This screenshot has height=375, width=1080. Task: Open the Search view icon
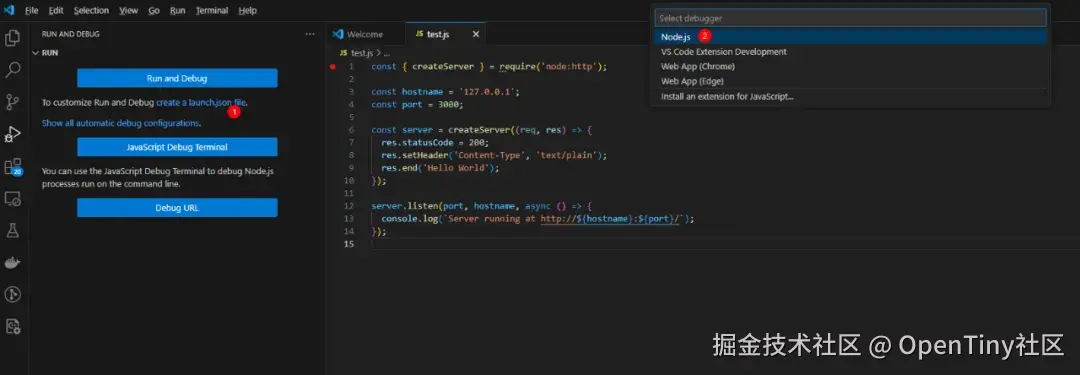coord(12,69)
